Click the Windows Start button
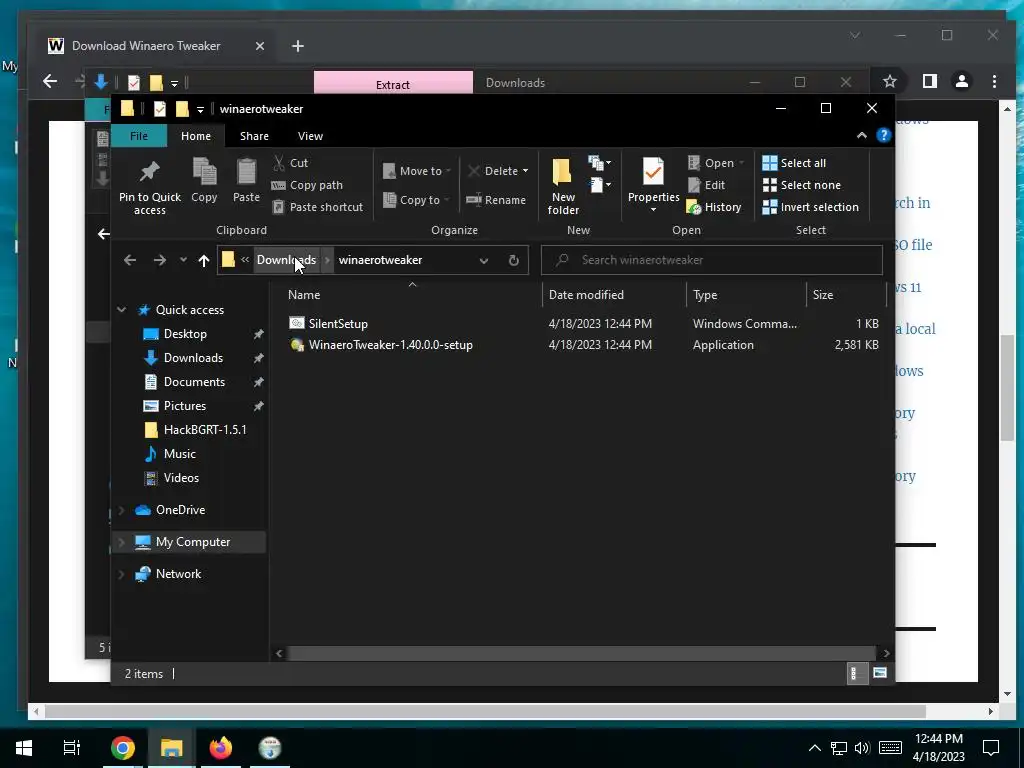The image size is (1024, 768). [x=24, y=748]
